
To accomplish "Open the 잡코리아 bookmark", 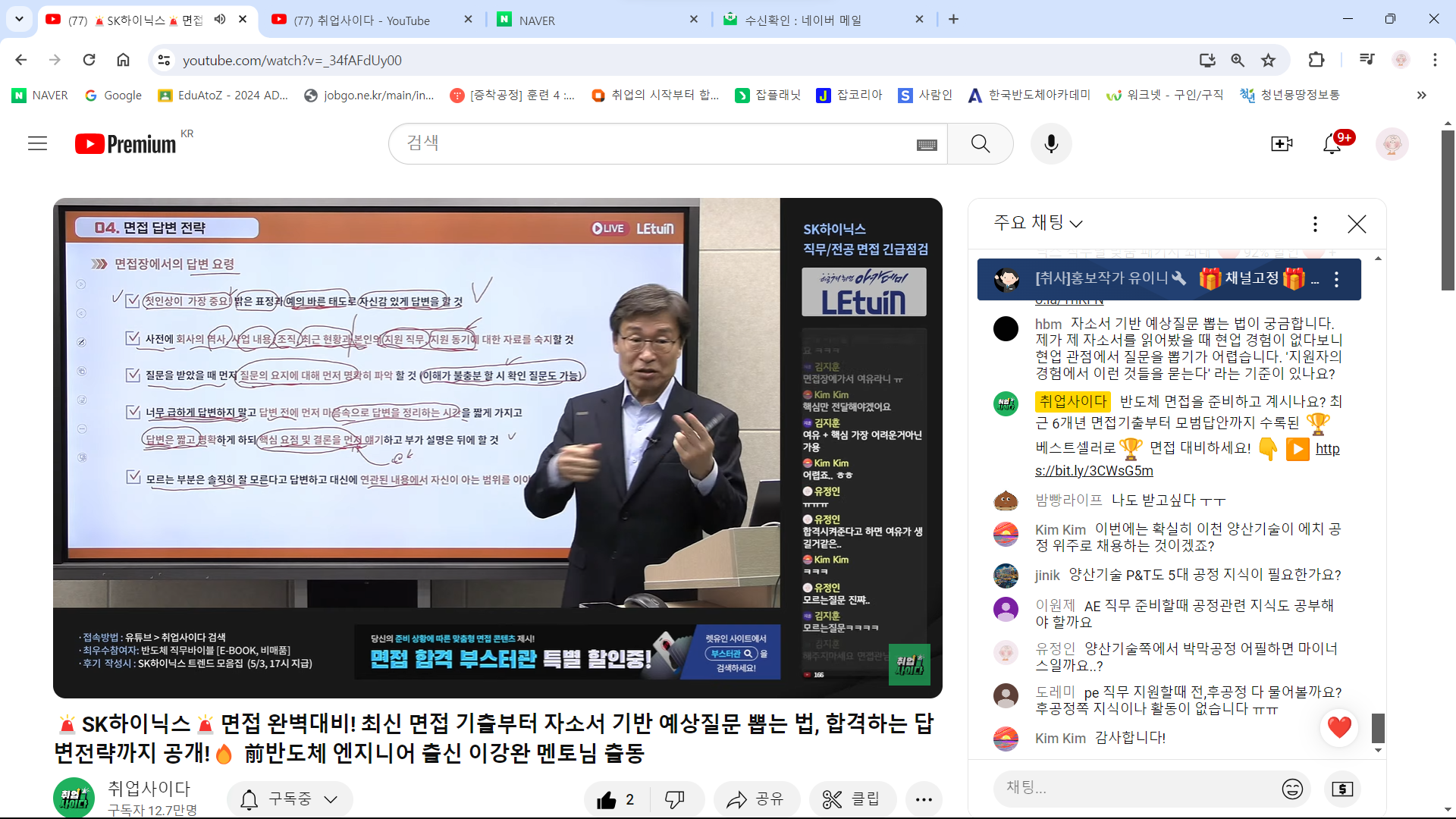I will pos(849,95).
